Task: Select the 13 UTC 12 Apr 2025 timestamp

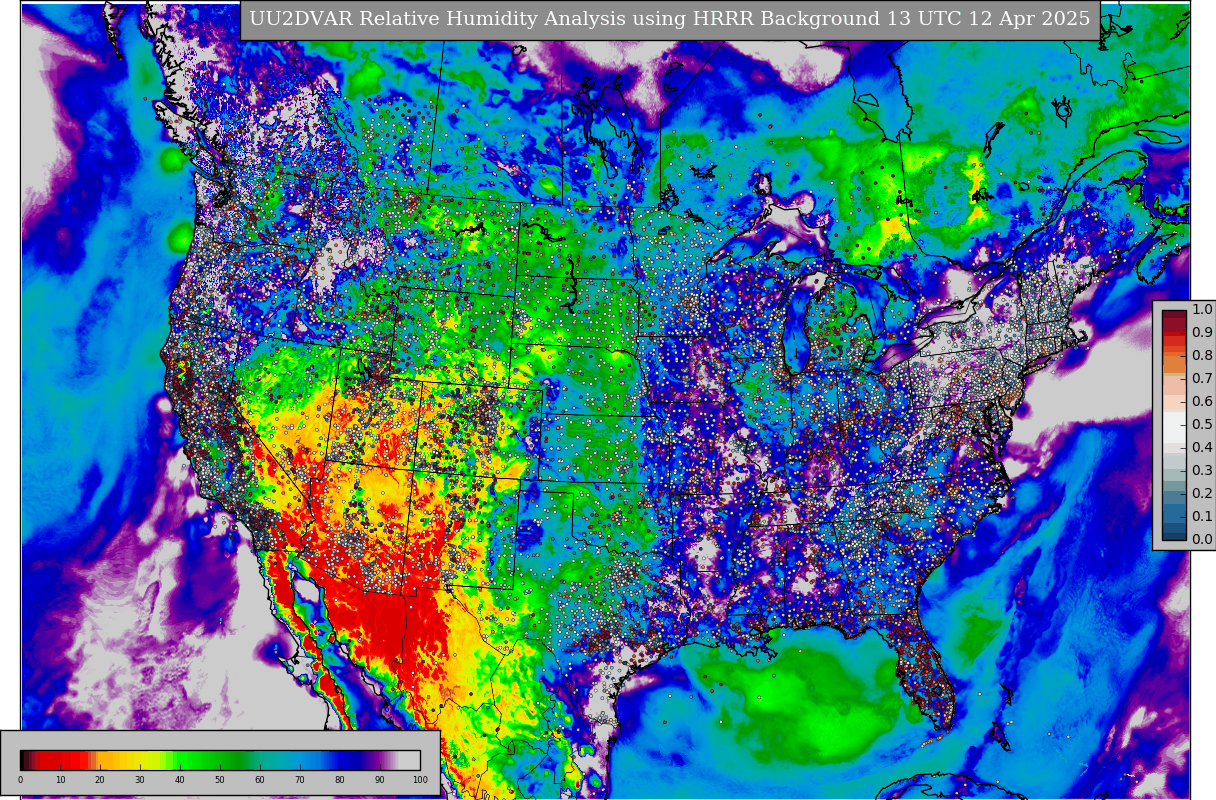Action: [987, 20]
